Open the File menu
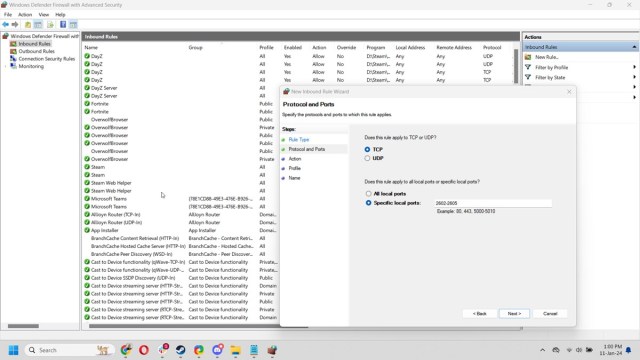Image resolution: width=640 pixels, height=360 pixels. click(8, 15)
